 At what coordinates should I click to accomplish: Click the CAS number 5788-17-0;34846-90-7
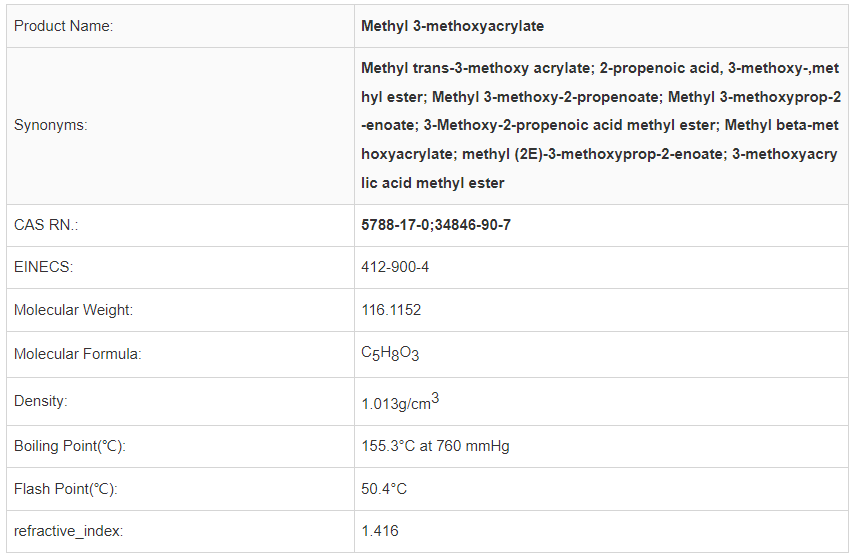tap(436, 225)
